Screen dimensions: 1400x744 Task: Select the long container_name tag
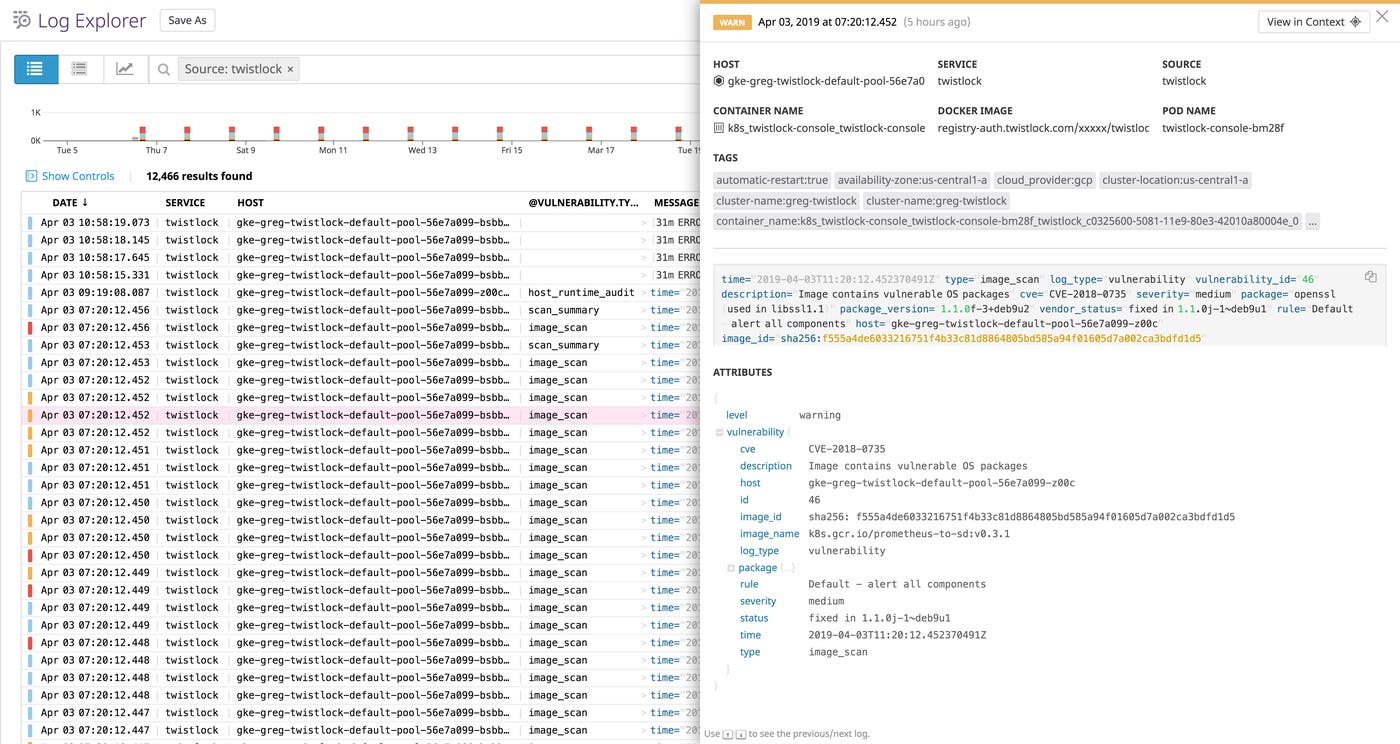pyautogui.click(x=1007, y=221)
